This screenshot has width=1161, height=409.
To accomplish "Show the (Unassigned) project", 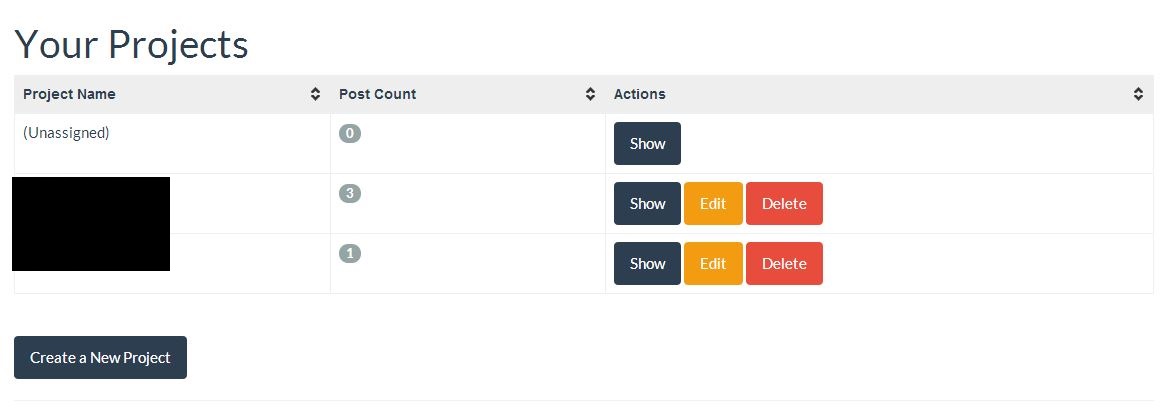I will point(647,144).
